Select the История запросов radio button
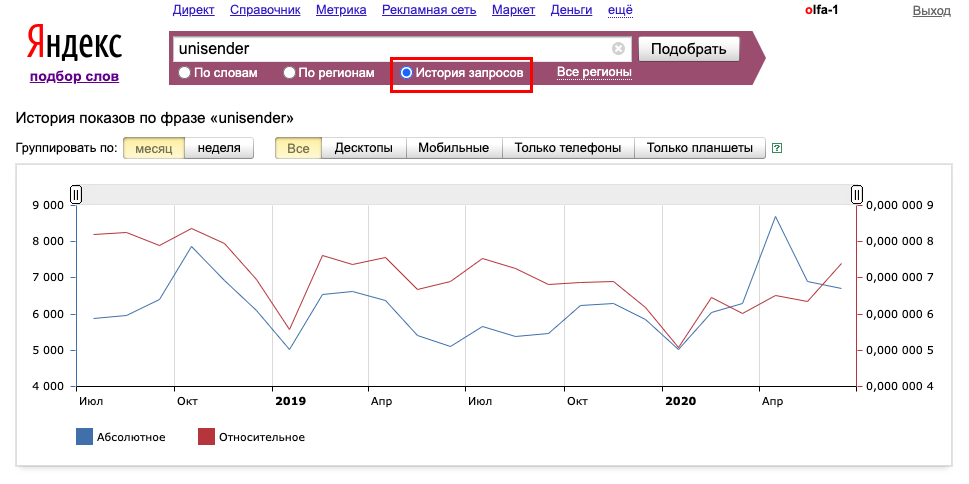Image resolution: width=969 pixels, height=484 pixels. point(406,73)
